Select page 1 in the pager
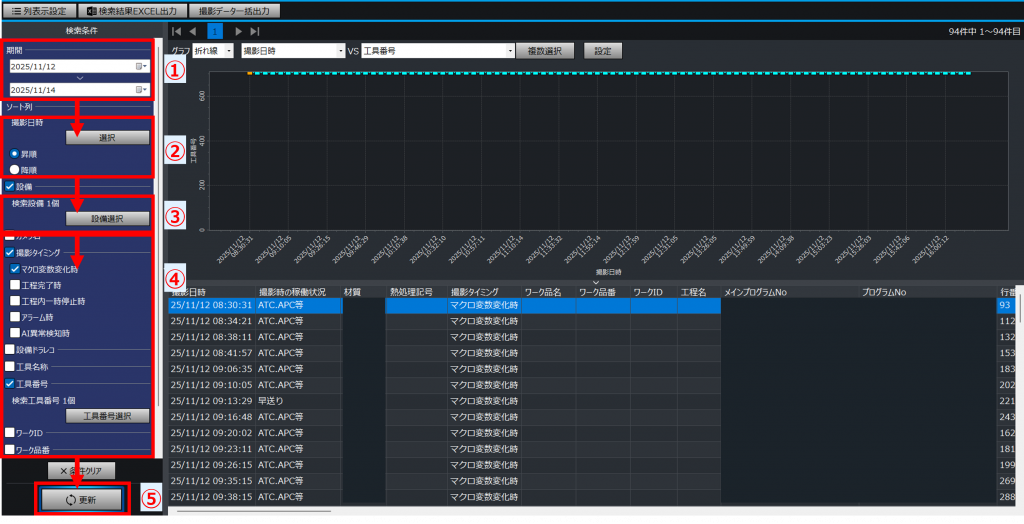Viewport: 1024px width, 524px height. tap(215, 32)
